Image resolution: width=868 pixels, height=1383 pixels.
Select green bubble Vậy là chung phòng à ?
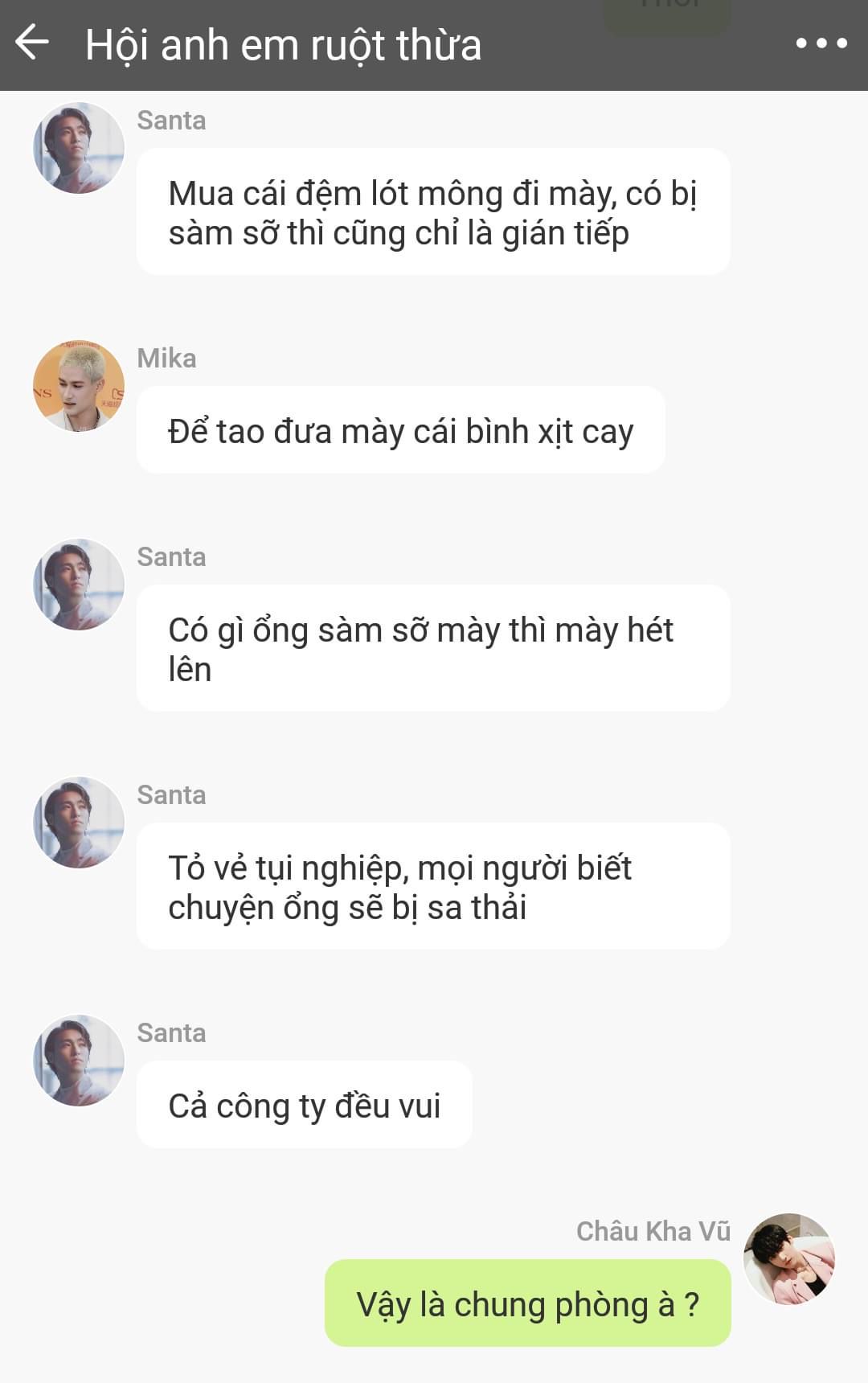(527, 1303)
